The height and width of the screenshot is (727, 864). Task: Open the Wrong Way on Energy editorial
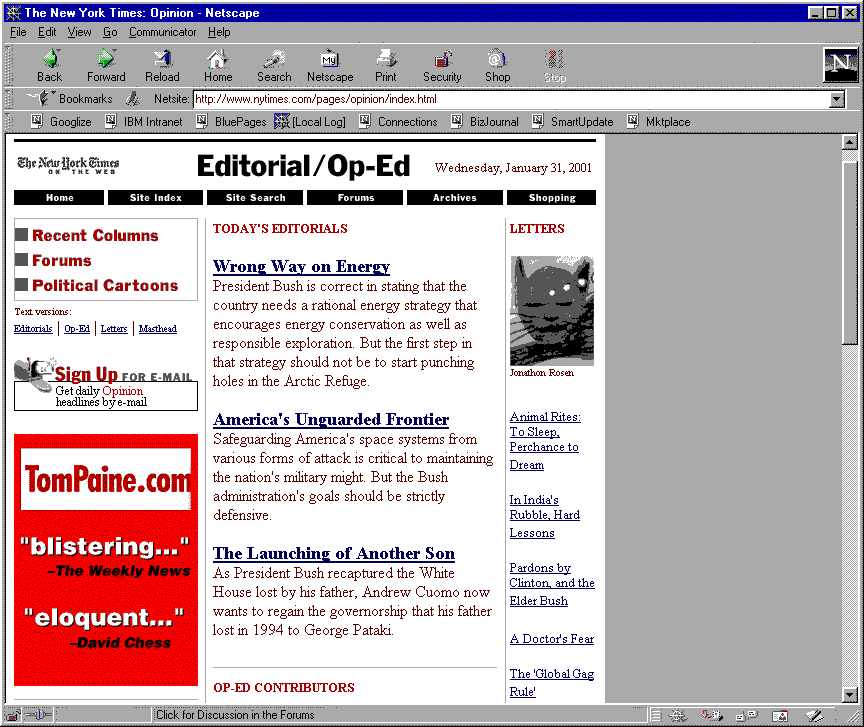click(301, 266)
